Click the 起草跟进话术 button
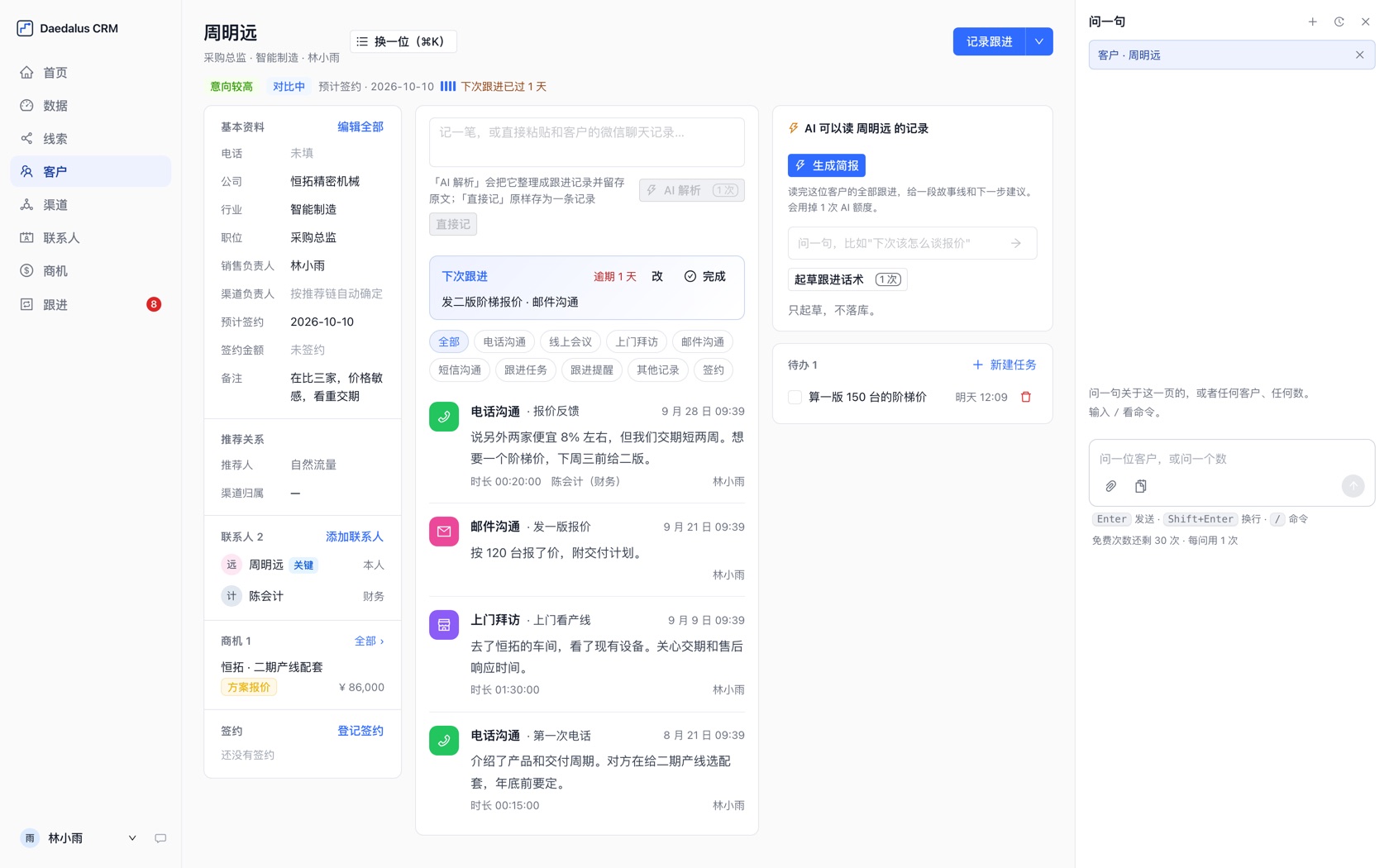 847,279
